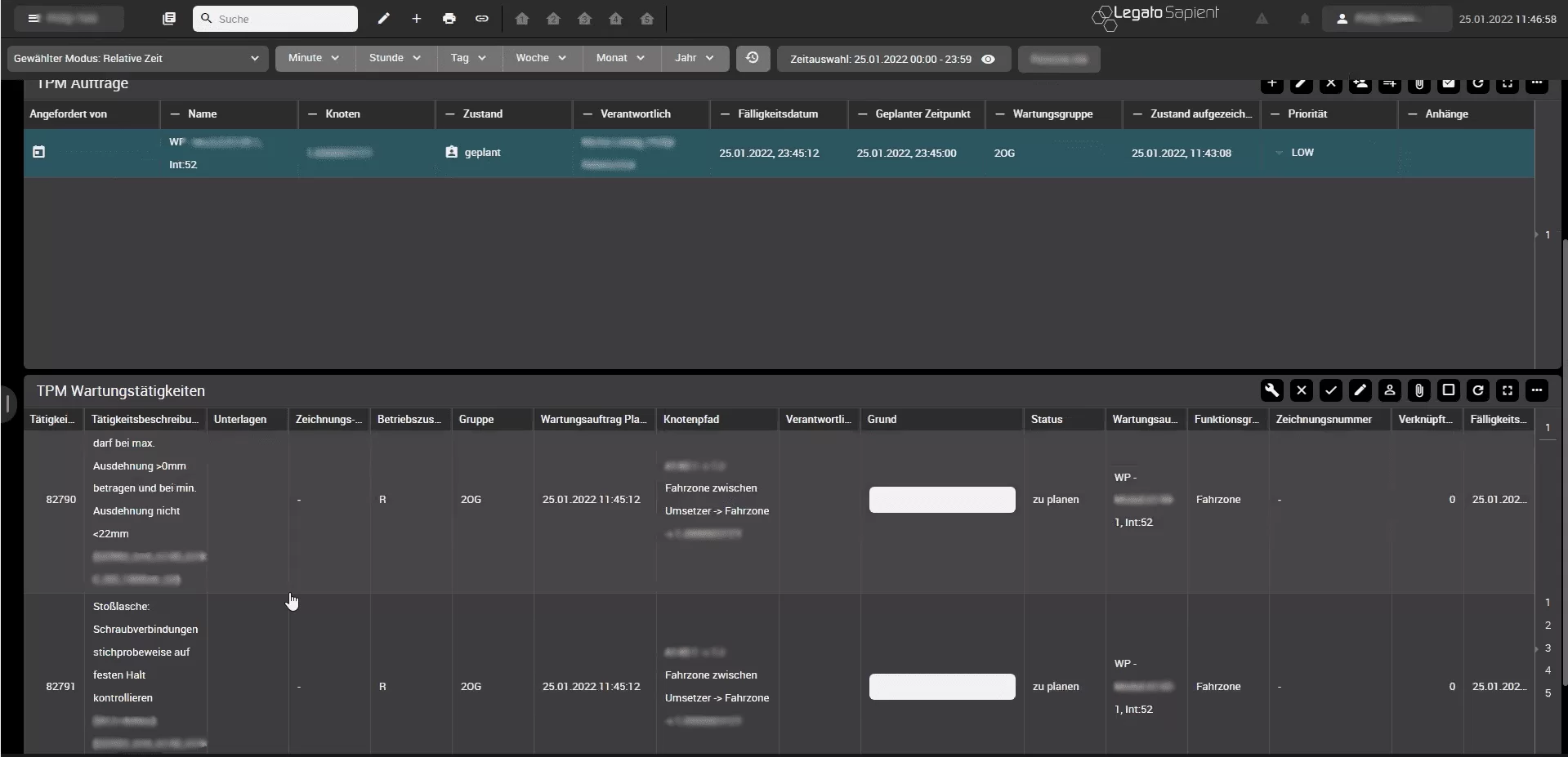The width and height of the screenshot is (1568, 757).
Task: Click Grund input field for activity 82790
Action: (942, 500)
